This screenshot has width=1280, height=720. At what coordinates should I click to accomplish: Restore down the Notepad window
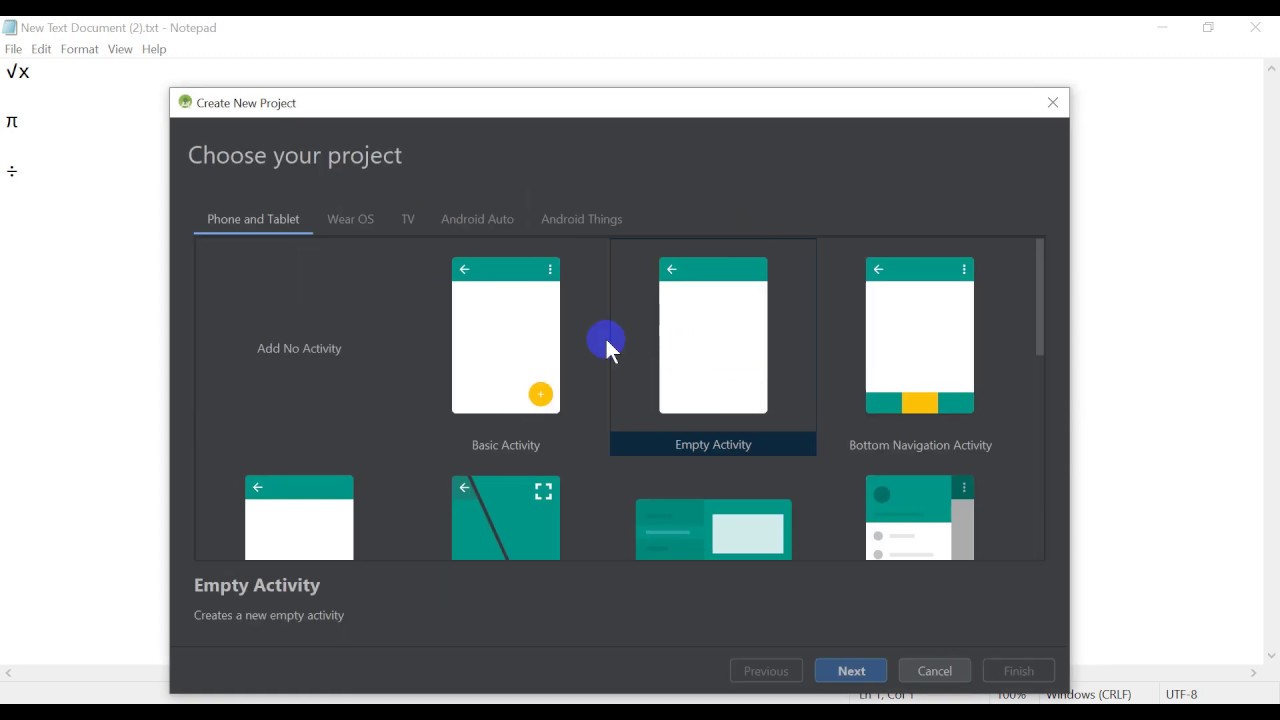click(1209, 28)
